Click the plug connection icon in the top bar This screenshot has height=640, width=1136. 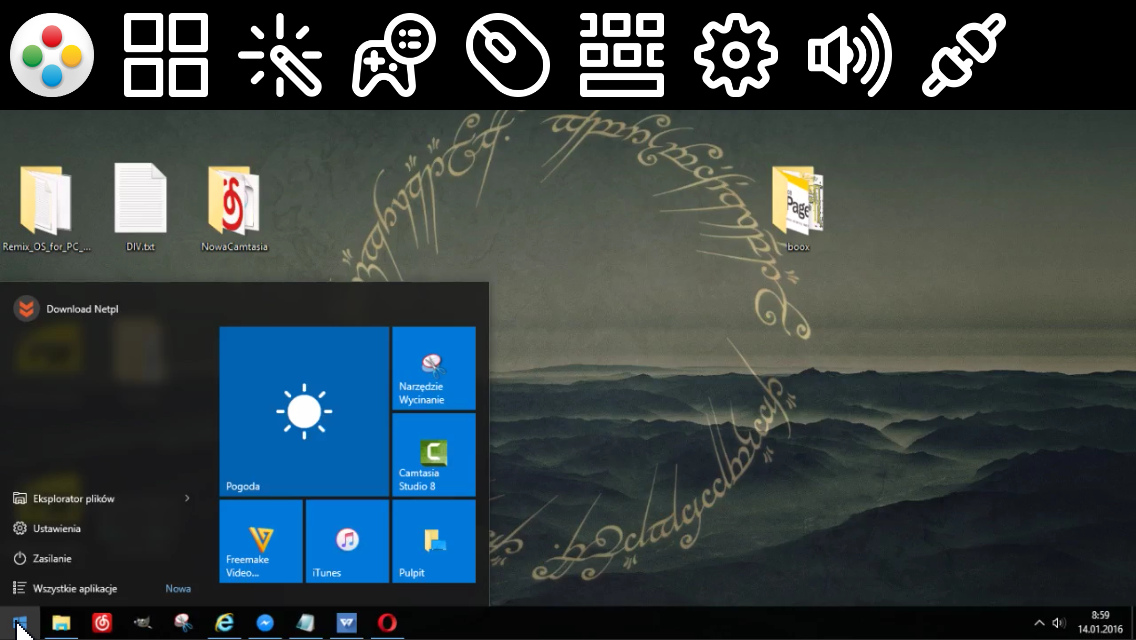(x=964, y=55)
